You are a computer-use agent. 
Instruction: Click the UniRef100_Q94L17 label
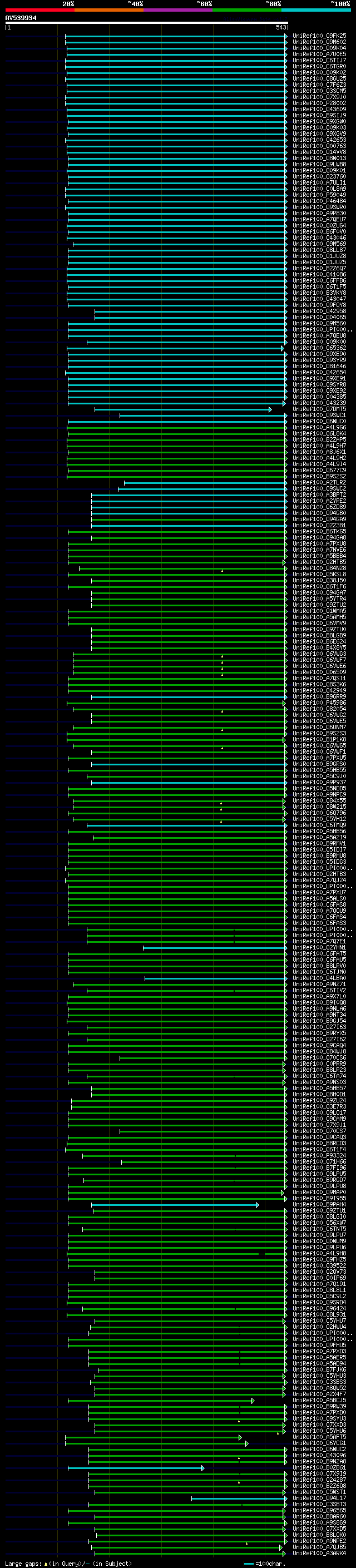[x=319, y=1498]
